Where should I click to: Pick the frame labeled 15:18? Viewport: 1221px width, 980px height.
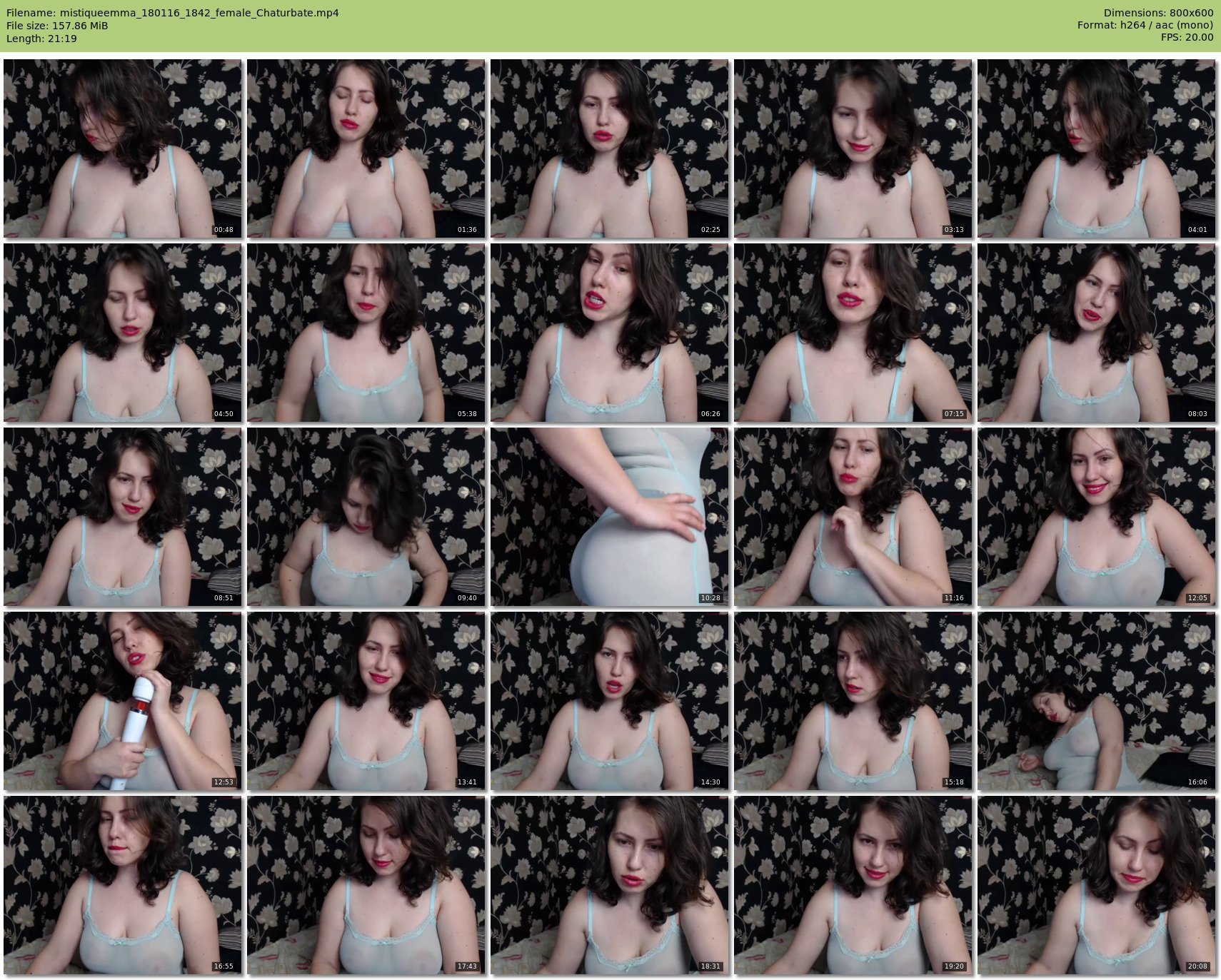(853, 701)
